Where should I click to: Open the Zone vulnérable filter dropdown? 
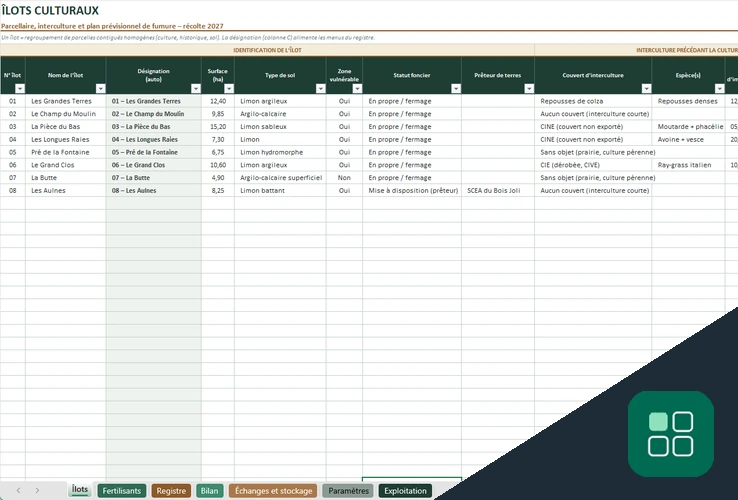[357, 89]
